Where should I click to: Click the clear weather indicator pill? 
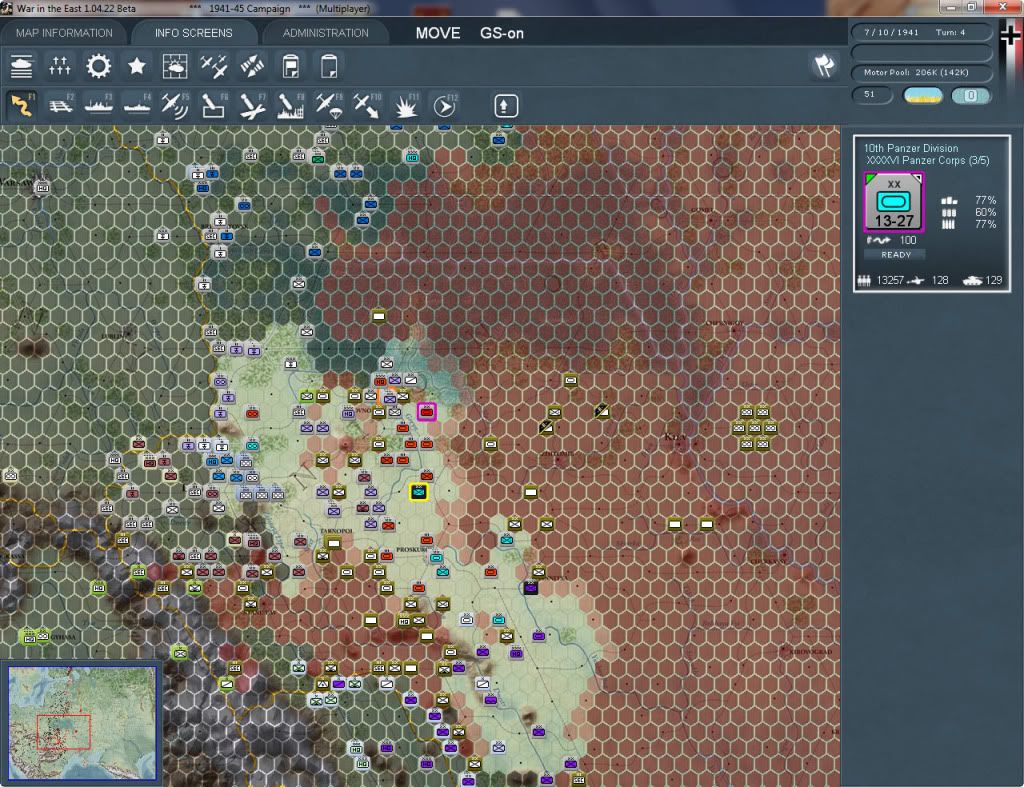coord(922,95)
